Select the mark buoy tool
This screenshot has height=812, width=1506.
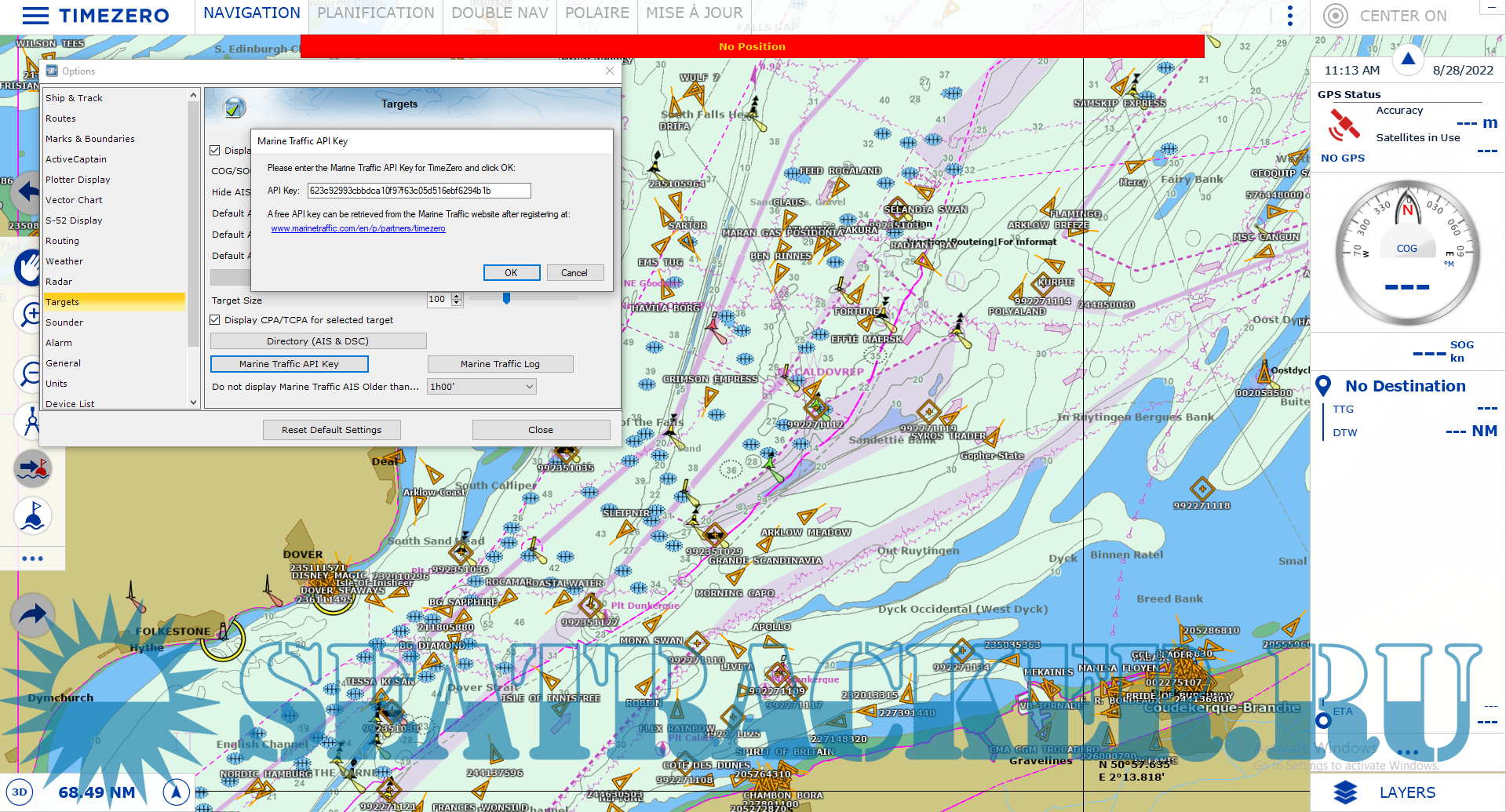click(x=33, y=516)
